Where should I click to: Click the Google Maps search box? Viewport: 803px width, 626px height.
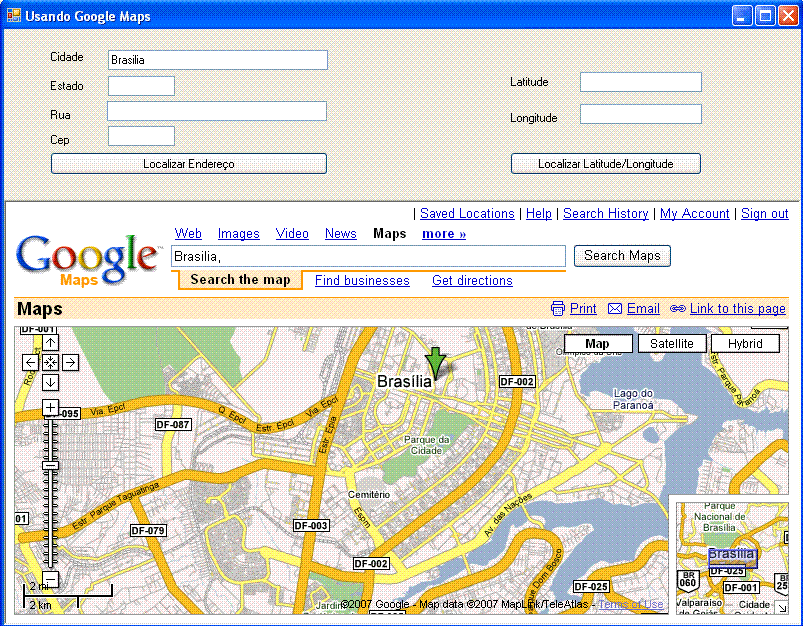pos(368,256)
